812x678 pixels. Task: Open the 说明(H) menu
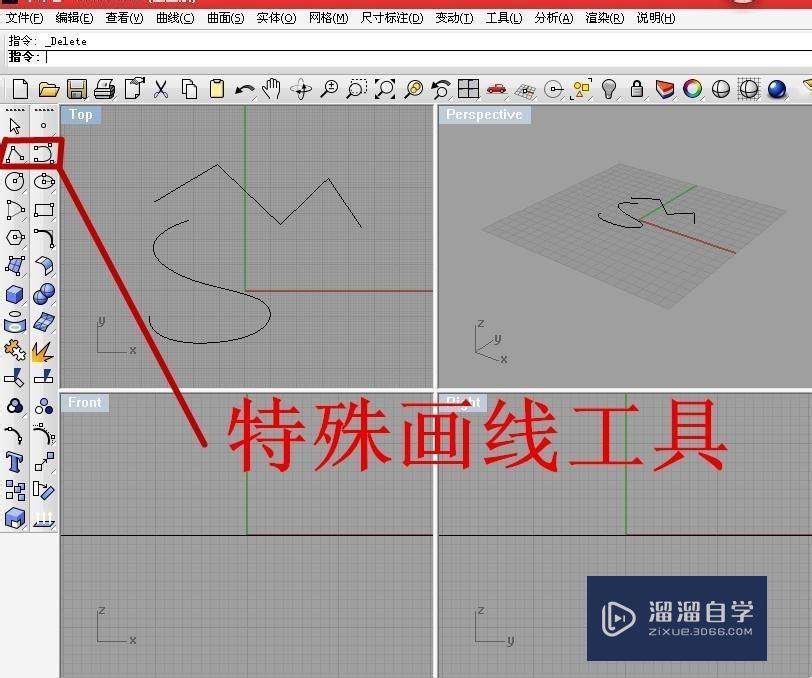coord(656,18)
